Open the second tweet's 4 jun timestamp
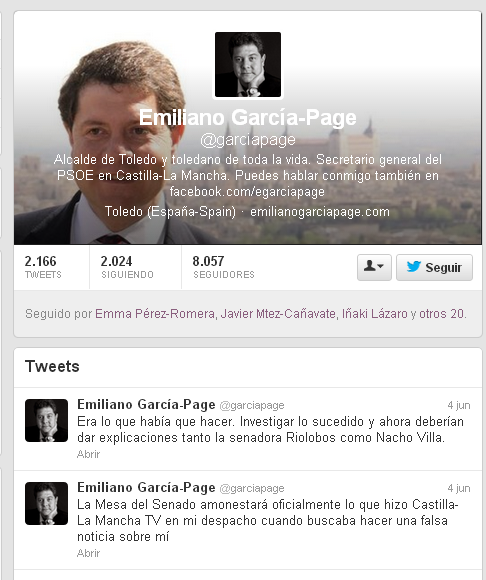The height and width of the screenshot is (580, 486). (459, 488)
